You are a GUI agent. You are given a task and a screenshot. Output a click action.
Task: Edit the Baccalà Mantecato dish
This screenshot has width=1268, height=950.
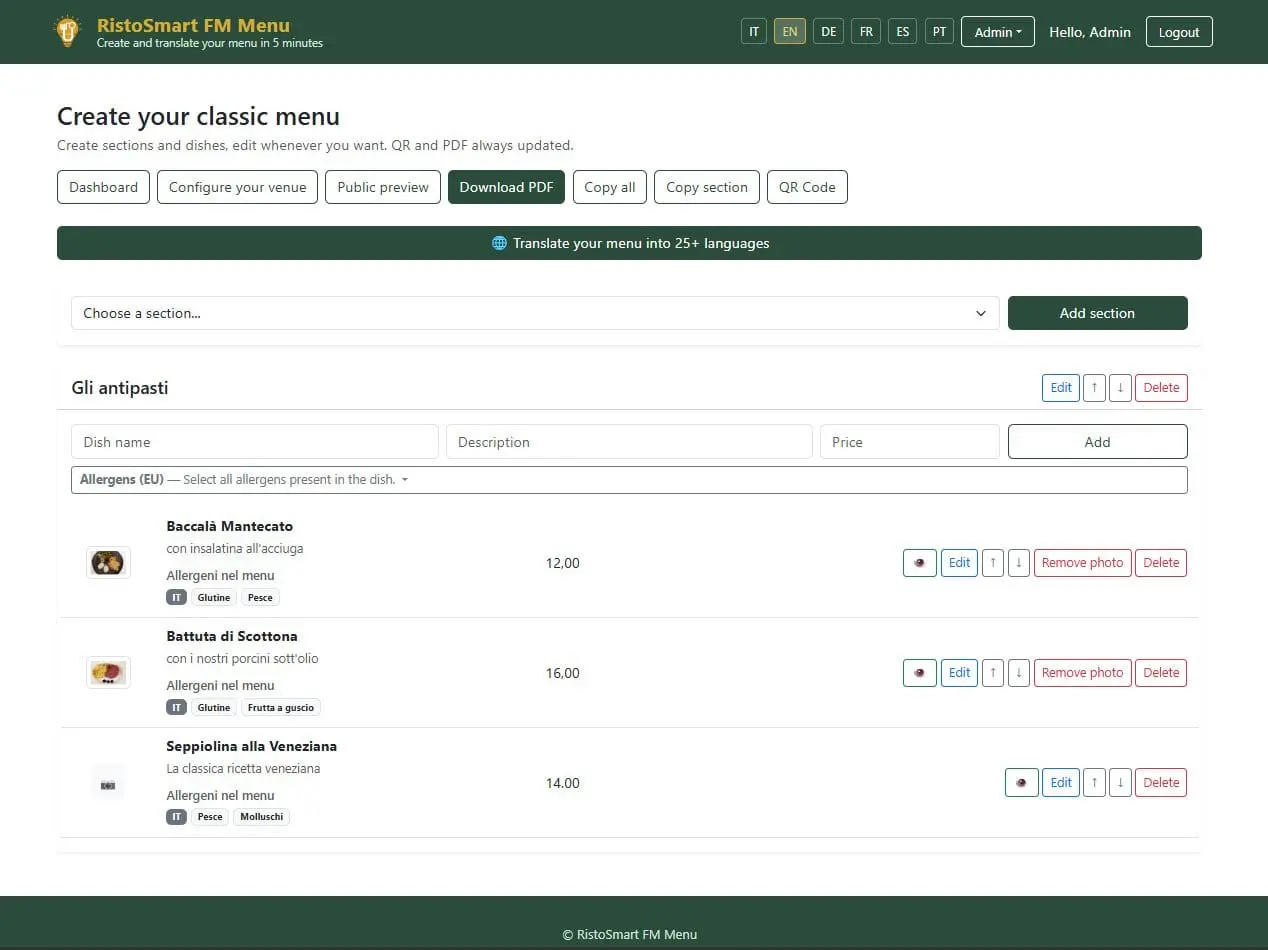[x=959, y=563]
